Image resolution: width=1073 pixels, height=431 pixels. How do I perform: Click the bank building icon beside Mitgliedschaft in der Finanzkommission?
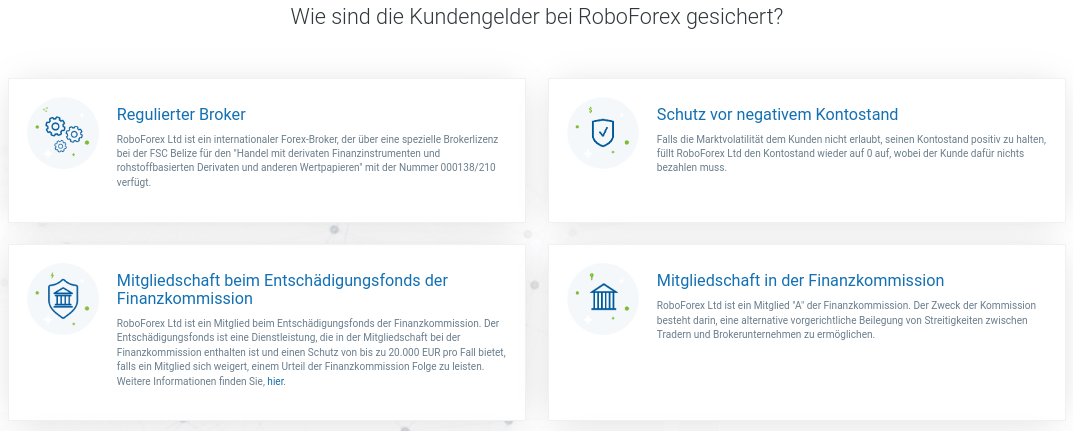pyautogui.click(x=603, y=299)
